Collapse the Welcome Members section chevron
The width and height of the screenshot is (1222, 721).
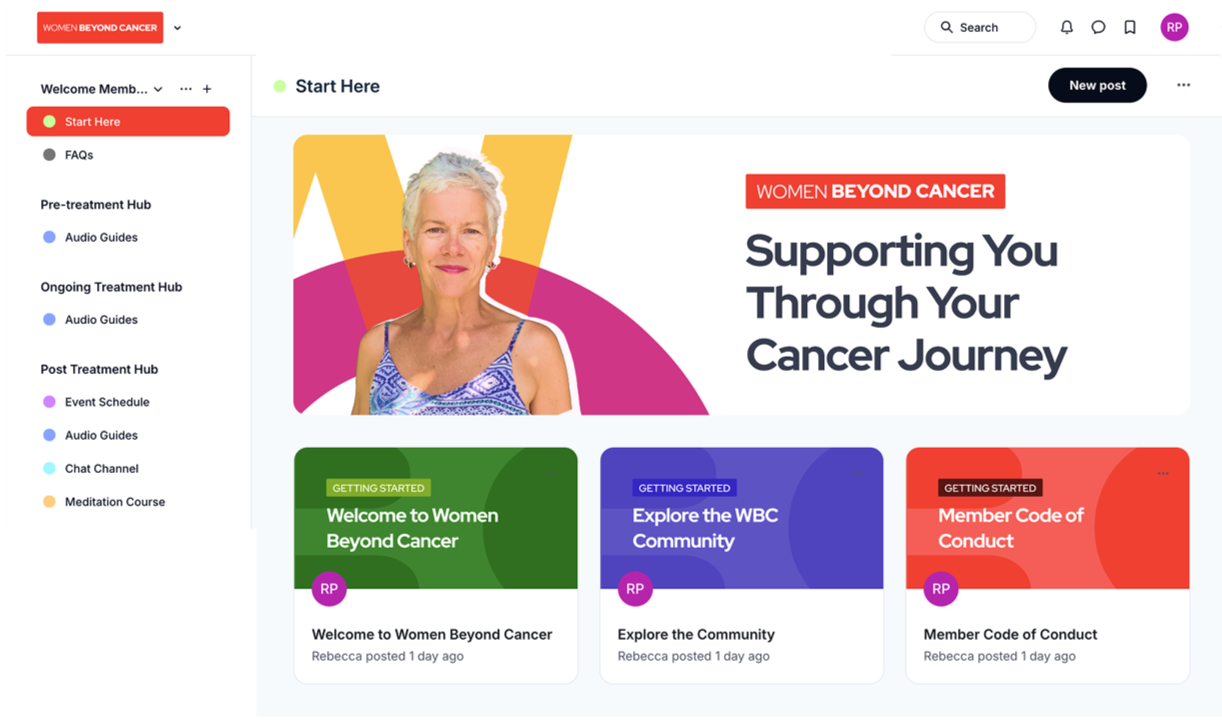pyautogui.click(x=158, y=89)
